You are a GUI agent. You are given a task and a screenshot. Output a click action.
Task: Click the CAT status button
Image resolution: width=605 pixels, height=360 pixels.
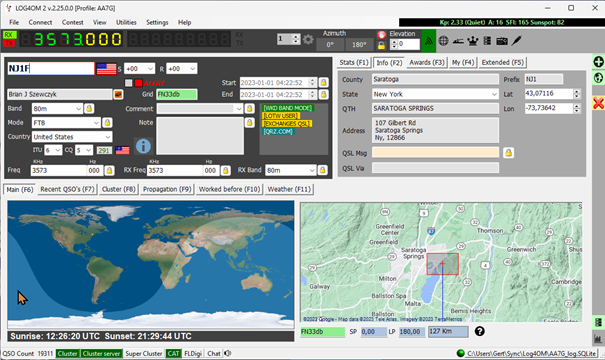[x=173, y=353]
